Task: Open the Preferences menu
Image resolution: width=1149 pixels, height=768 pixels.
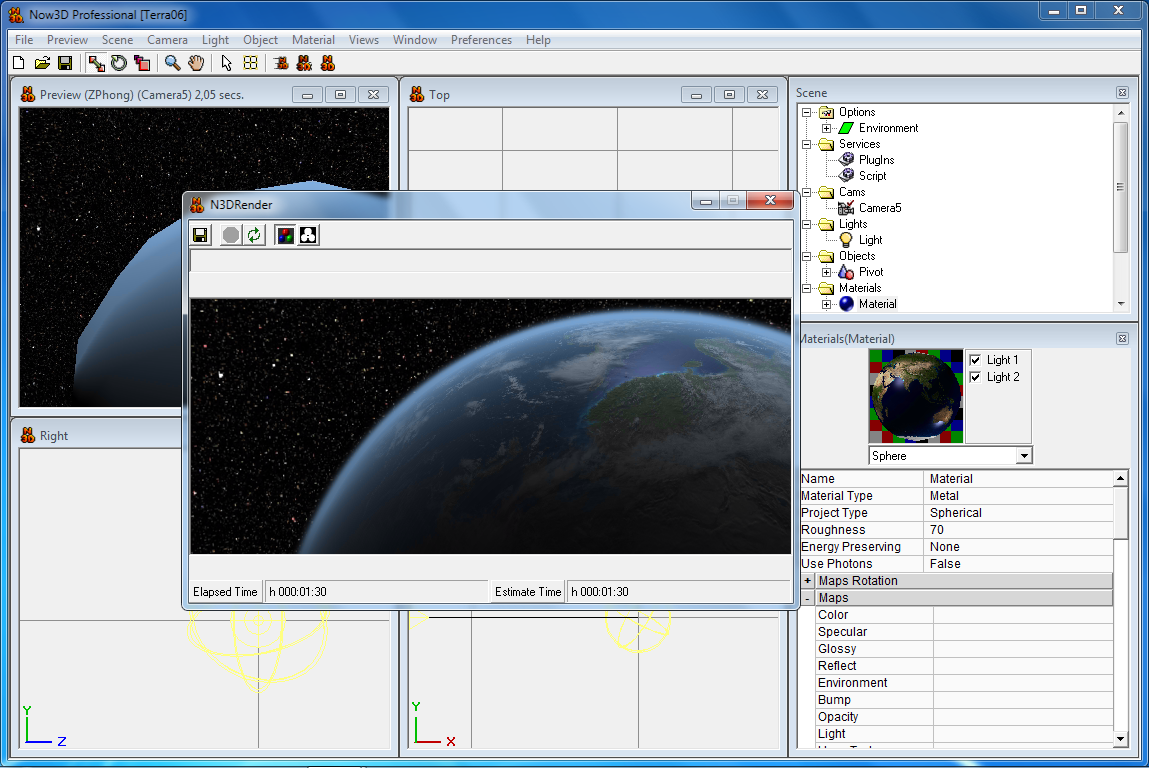Action: click(481, 40)
